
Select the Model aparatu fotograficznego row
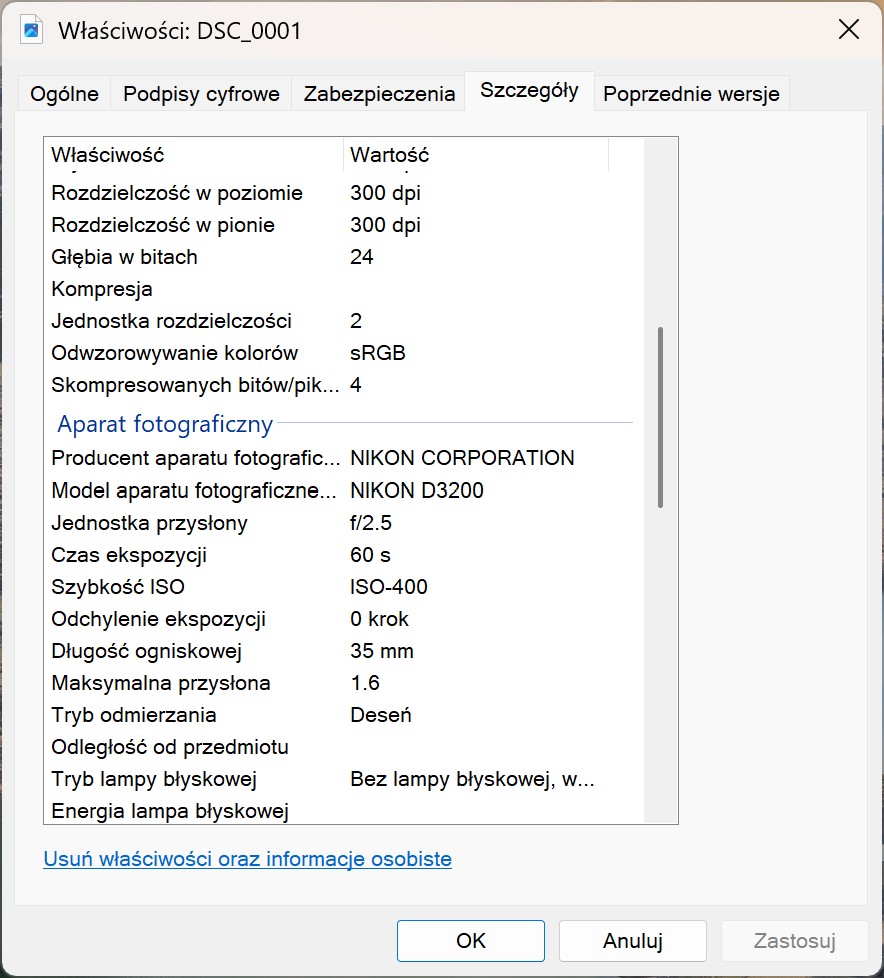click(x=343, y=490)
